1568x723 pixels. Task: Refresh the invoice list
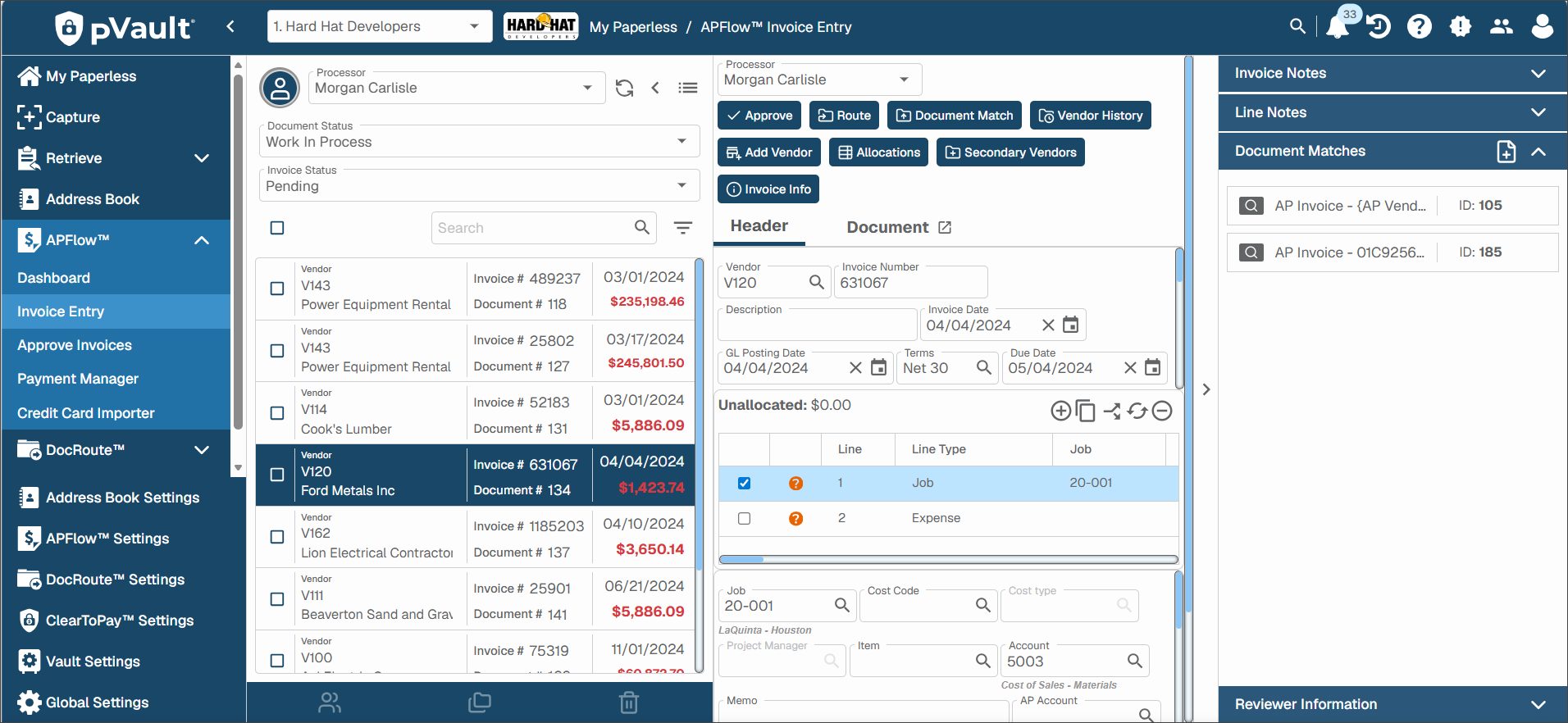[625, 88]
